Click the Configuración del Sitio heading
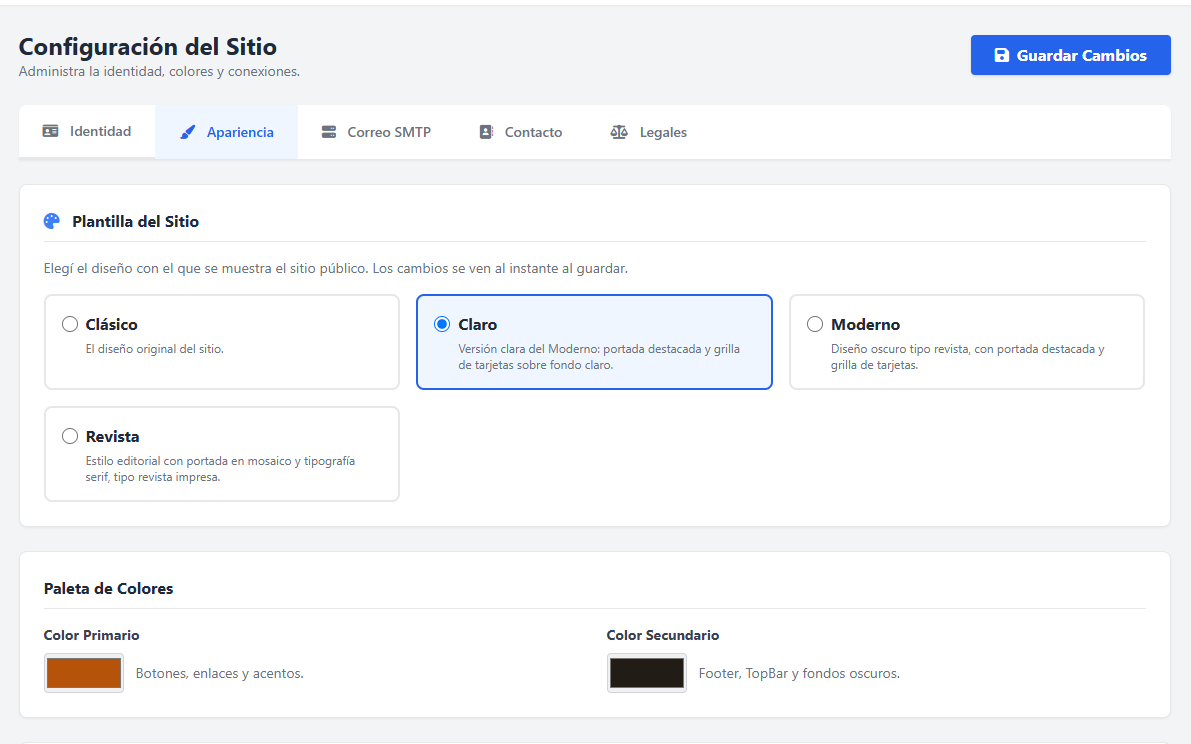Screen dimensions: 1191x744 point(147,46)
